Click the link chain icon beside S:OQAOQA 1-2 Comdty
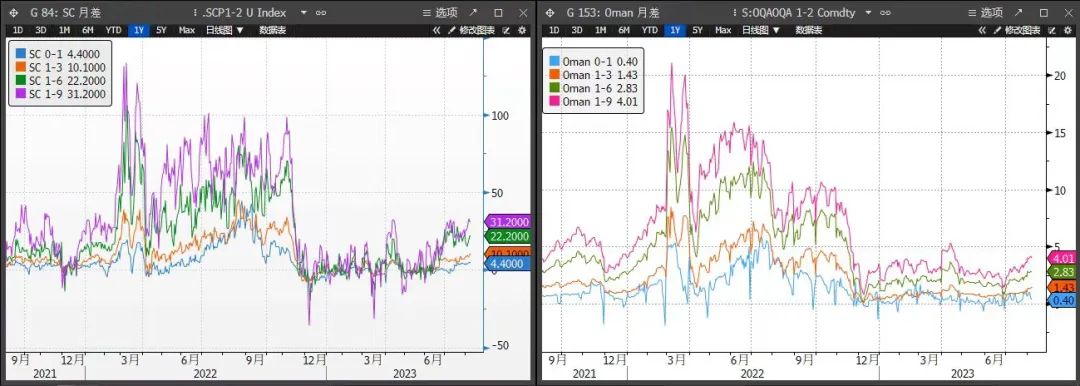This screenshot has height=386, width=1080. tap(885, 12)
